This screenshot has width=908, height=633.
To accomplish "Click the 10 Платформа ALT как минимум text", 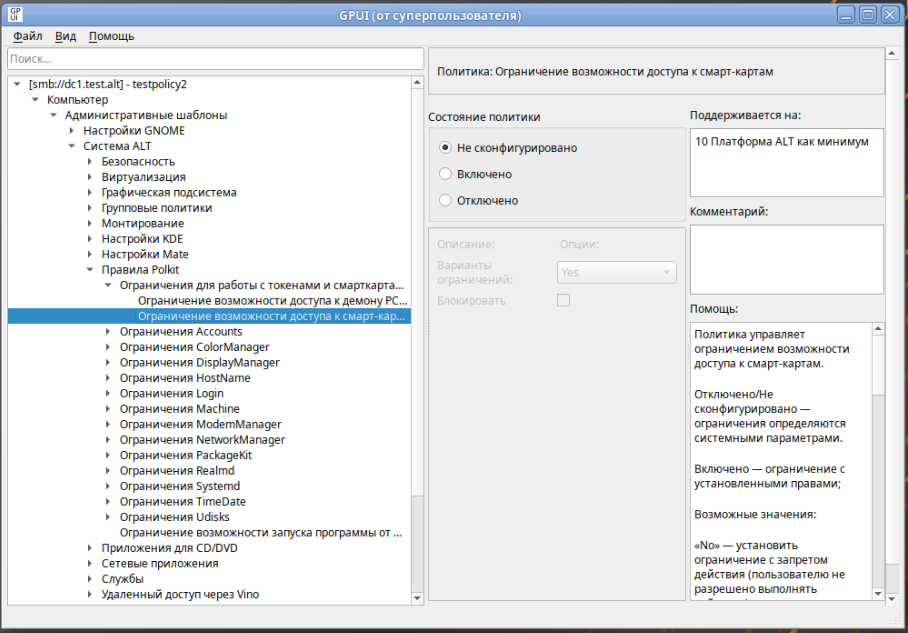I will pos(782,141).
